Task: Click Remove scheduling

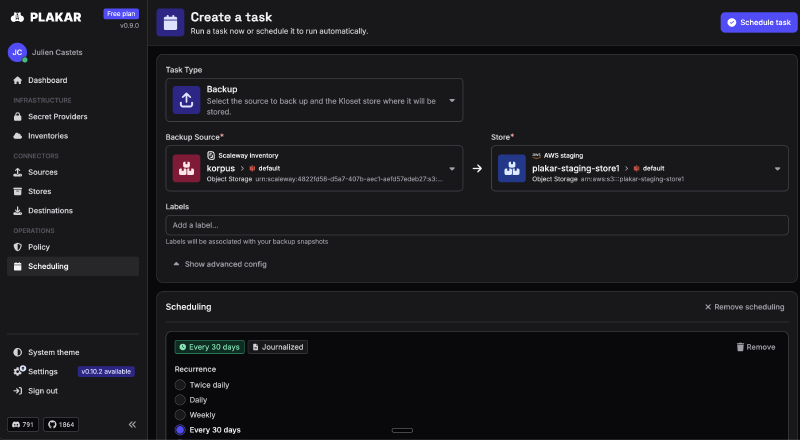Action: [744, 307]
